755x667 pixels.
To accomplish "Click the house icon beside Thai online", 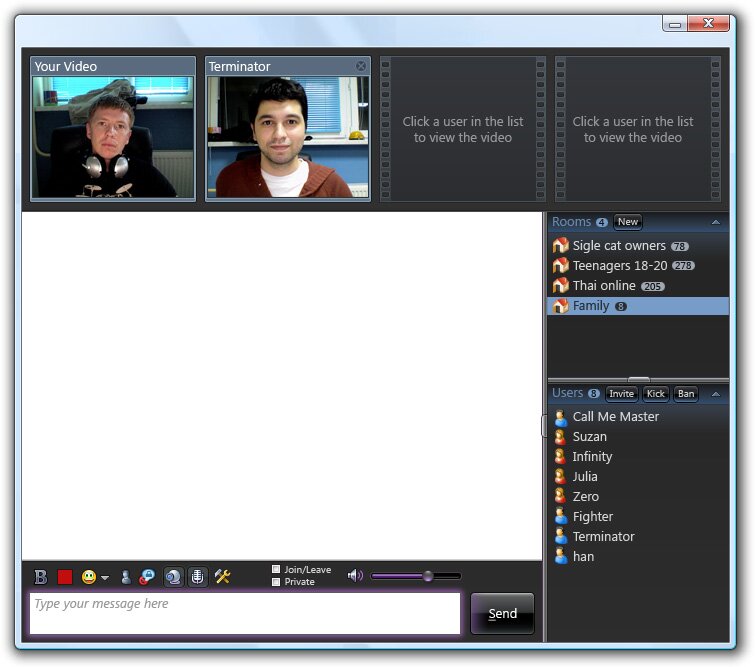I will [x=560, y=285].
